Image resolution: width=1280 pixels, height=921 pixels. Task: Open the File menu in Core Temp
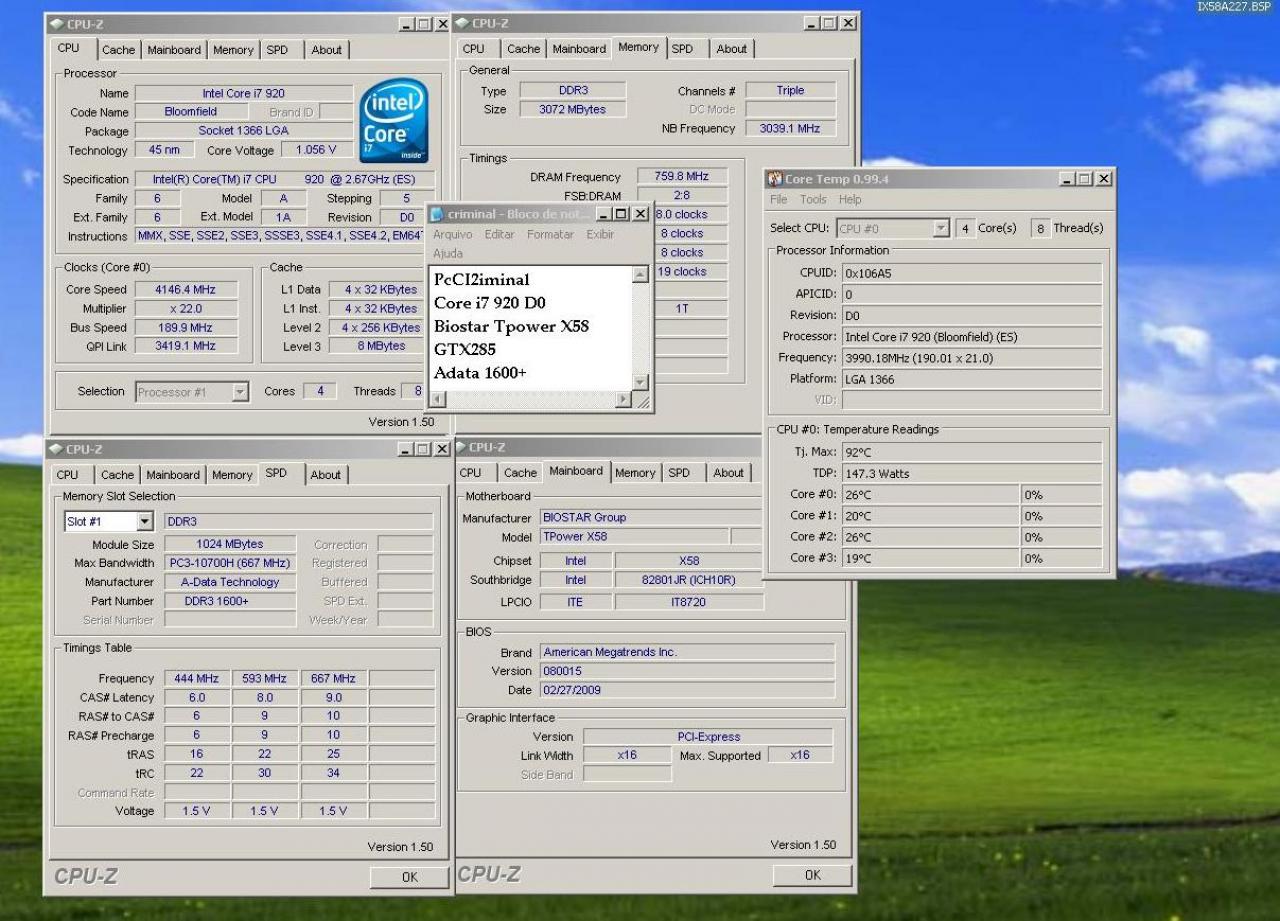click(x=778, y=200)
